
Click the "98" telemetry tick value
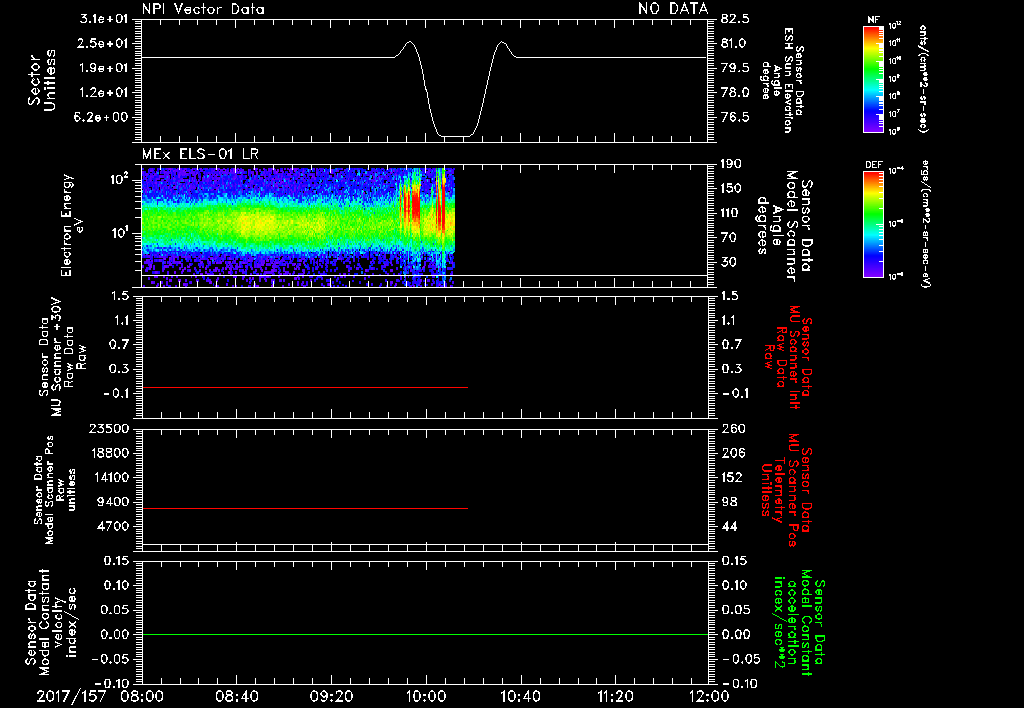pos(731,502)
